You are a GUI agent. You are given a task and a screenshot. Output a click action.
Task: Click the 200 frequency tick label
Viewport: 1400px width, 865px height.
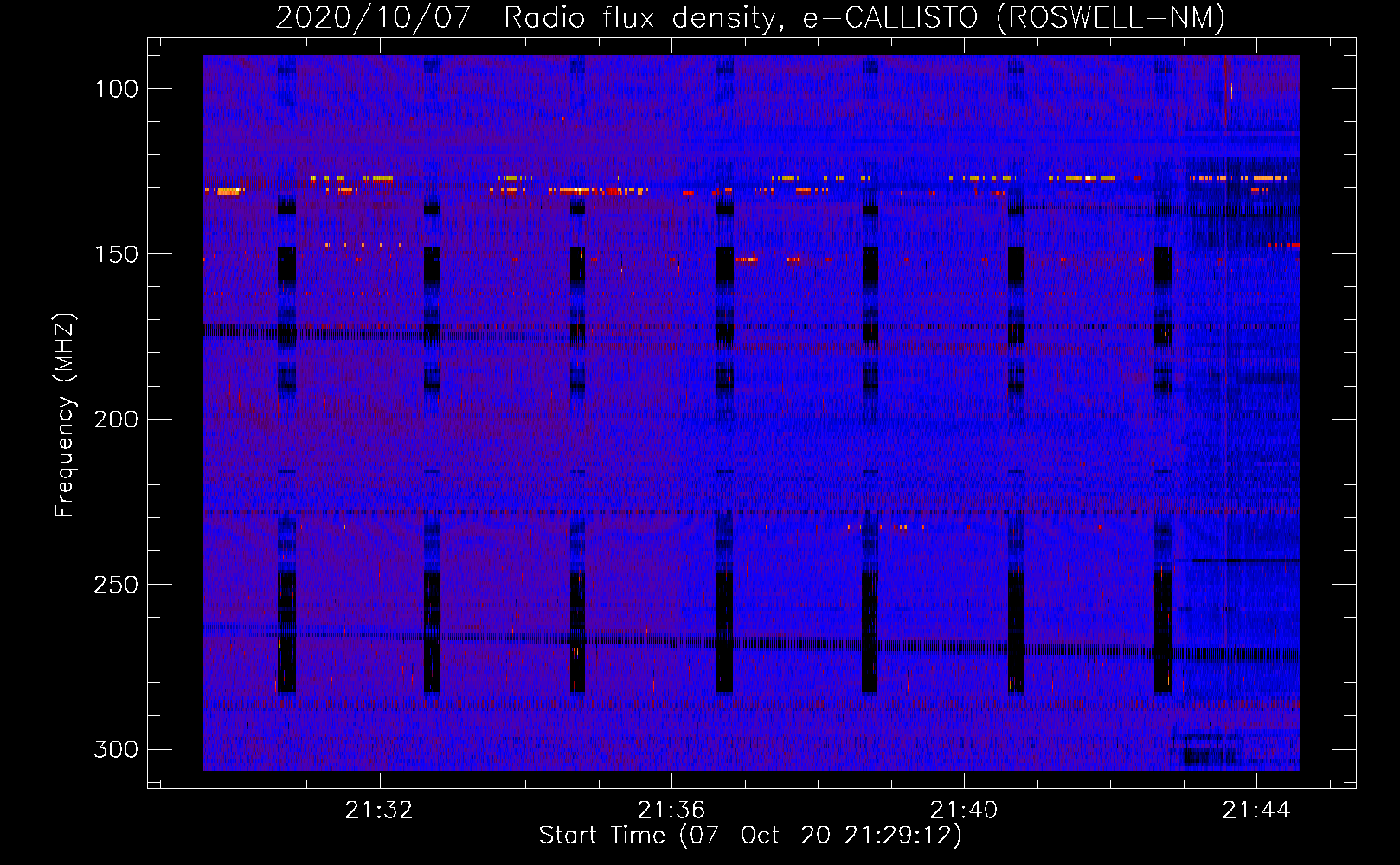click(116, 420)
